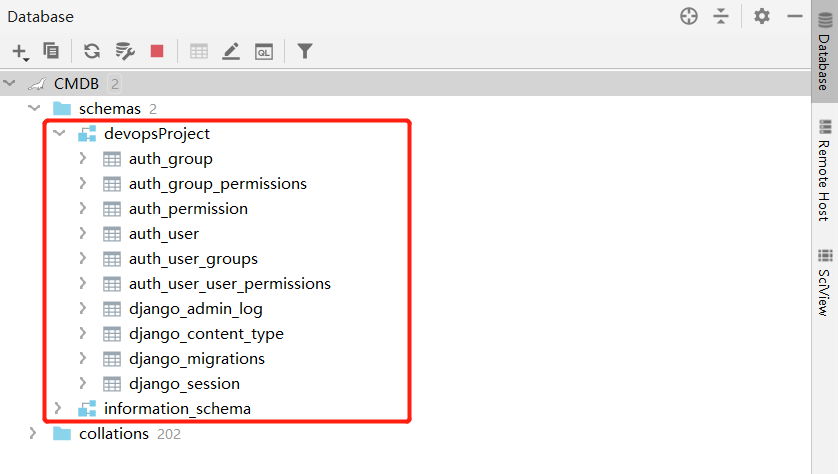Expand the auth_user_user_permissions table

[83, 284]
